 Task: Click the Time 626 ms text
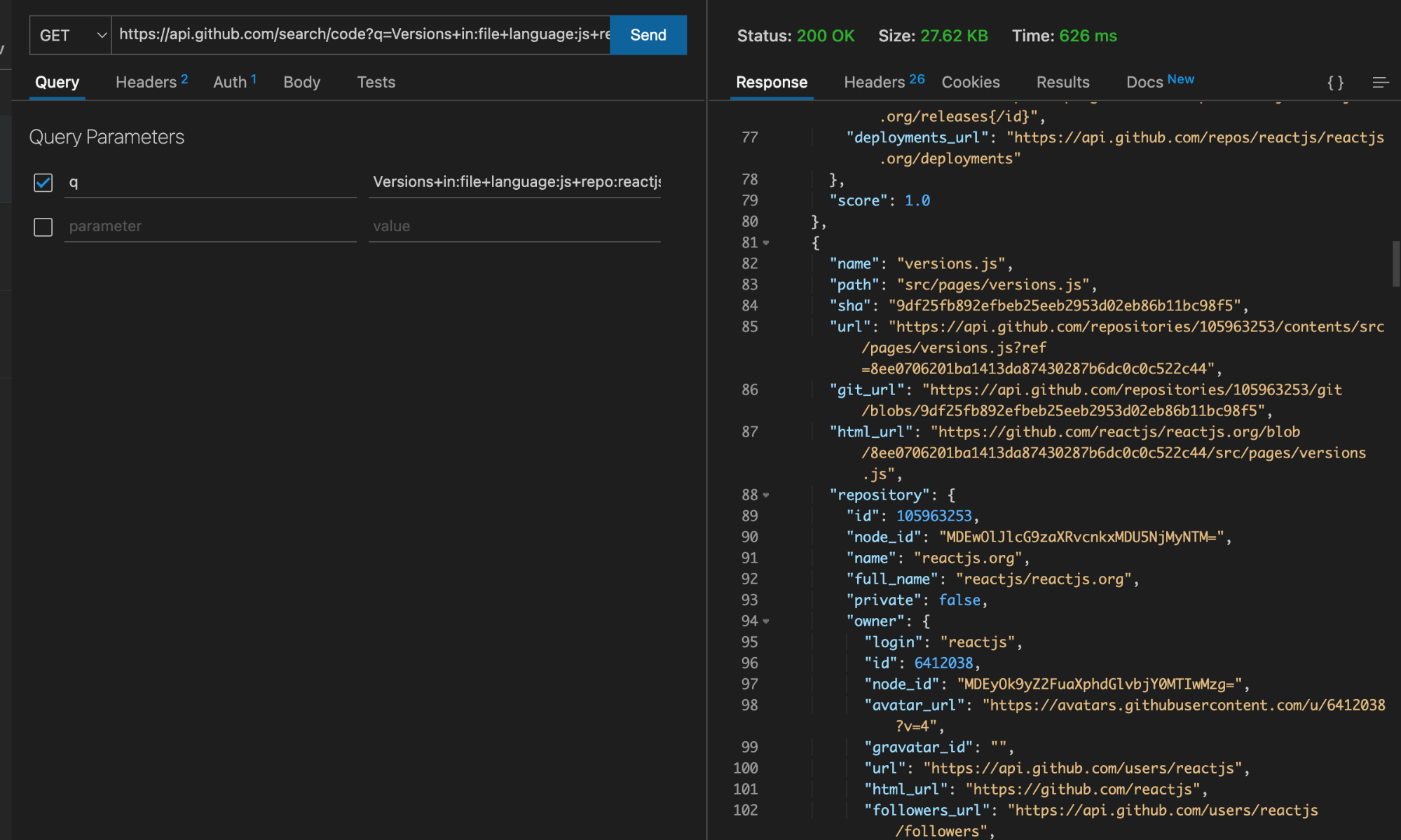click(1064, 36)
